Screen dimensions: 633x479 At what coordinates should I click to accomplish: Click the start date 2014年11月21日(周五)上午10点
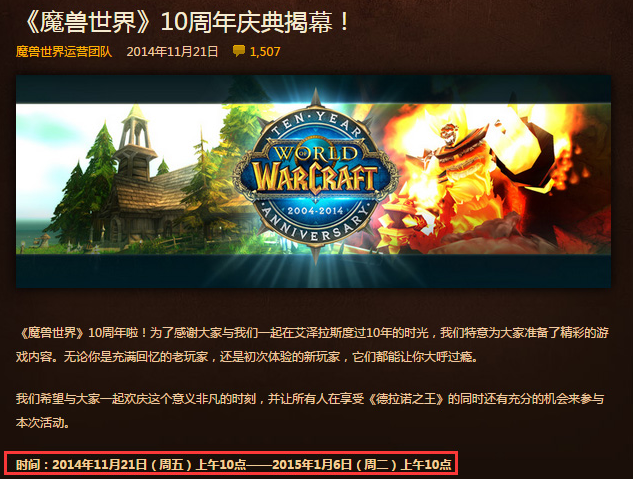149,464
